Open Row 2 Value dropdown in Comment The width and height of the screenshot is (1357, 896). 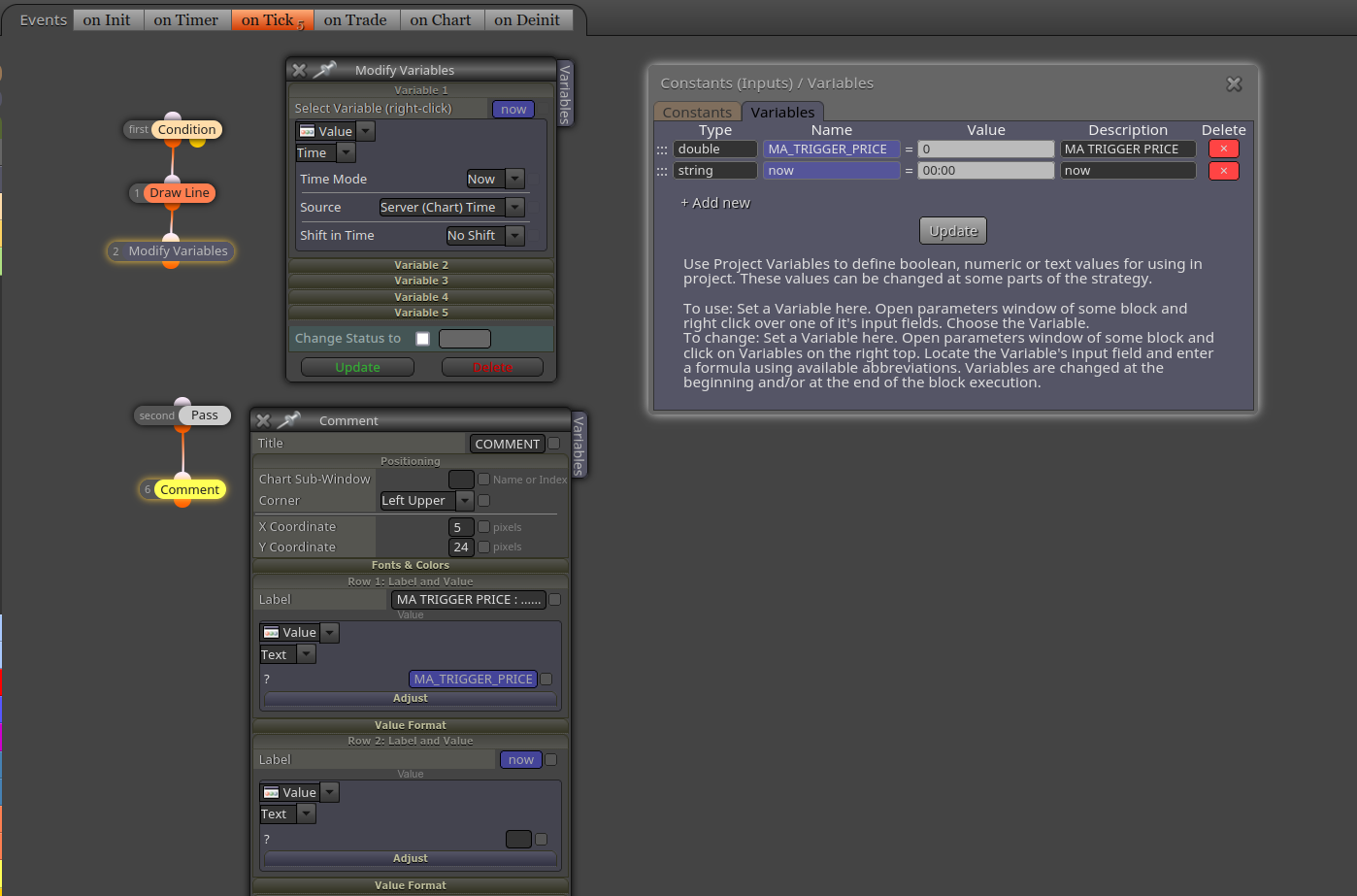(x=299, y=792)
